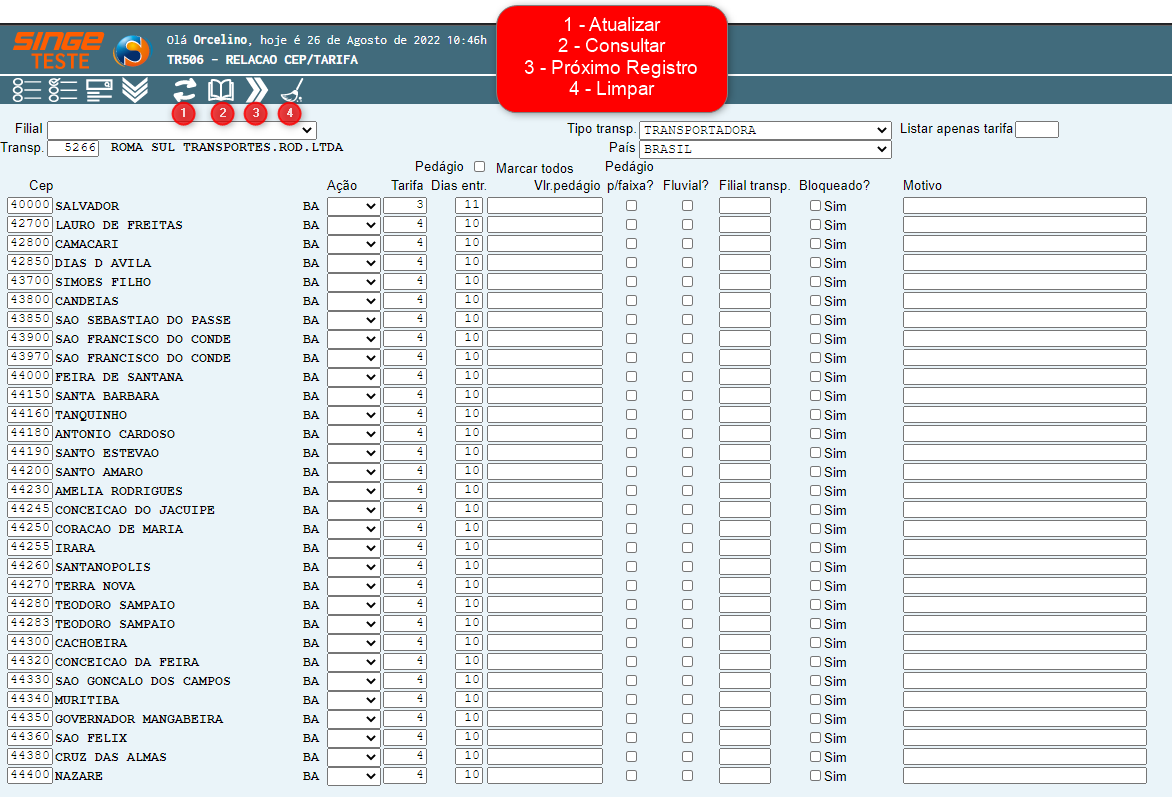This screenshot has width=1172, height=797.
Task: Open the checklist menu icon in toolbar
Action: [63, 90]
